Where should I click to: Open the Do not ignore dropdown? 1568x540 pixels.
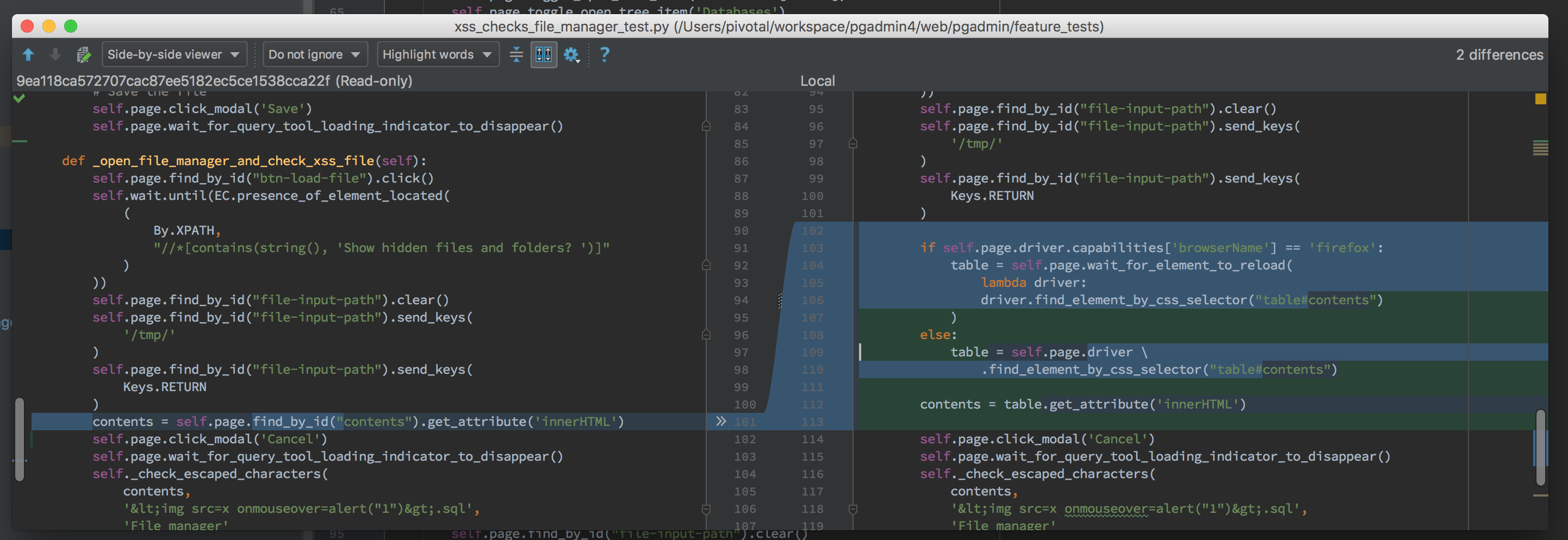point(315,55)
